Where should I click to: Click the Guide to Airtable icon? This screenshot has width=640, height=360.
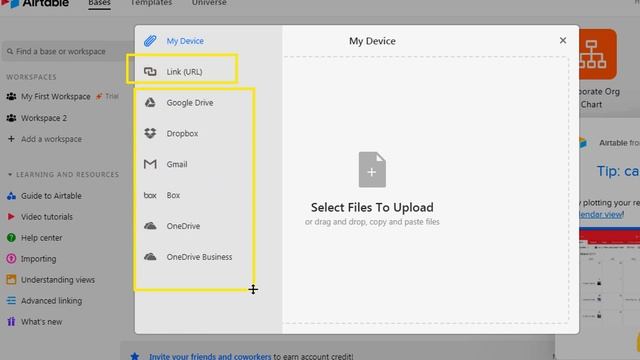[x=11, y=196]
